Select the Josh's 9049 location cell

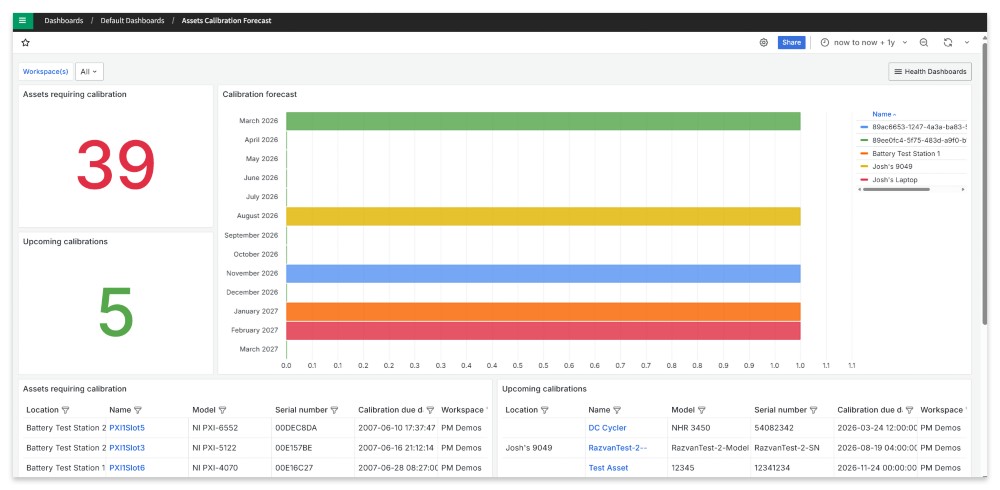coord(544,448)
